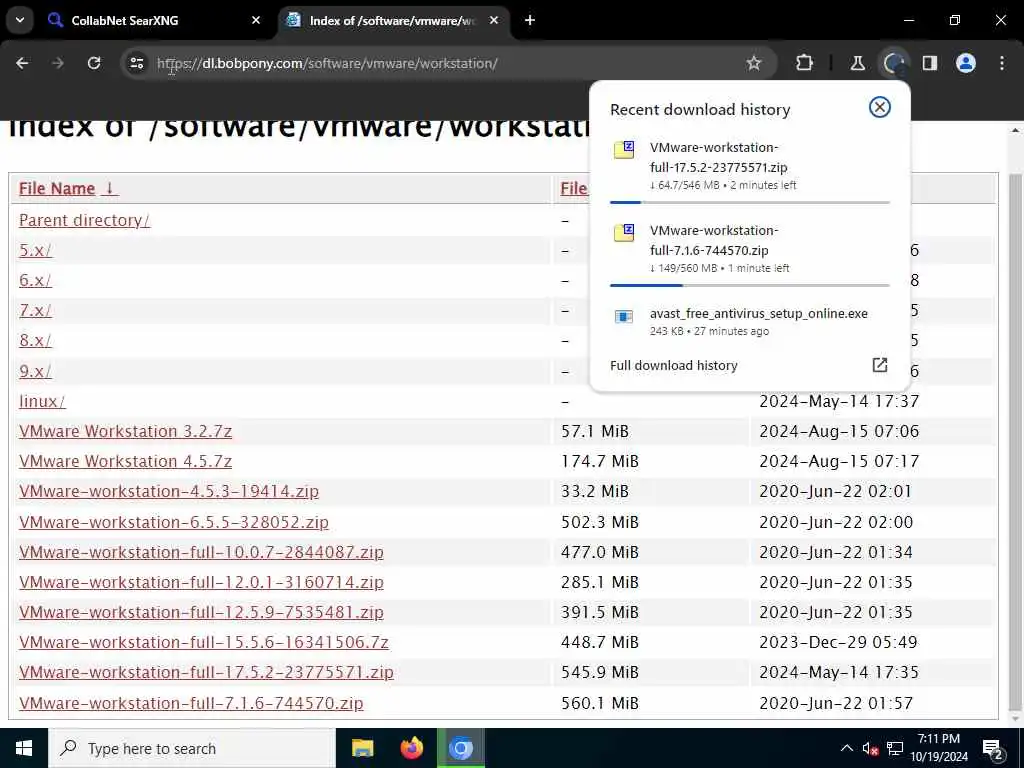
Task: Download VMware-workstation-full-12.5.9-7535481.zip
Action: (x=201, y=612)
